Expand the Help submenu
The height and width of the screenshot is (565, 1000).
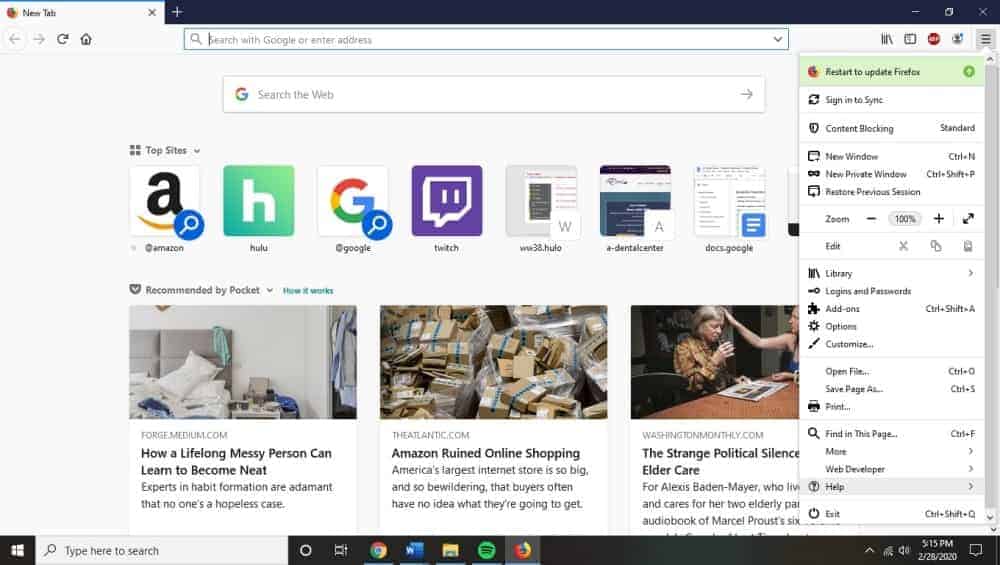(892, 487)
